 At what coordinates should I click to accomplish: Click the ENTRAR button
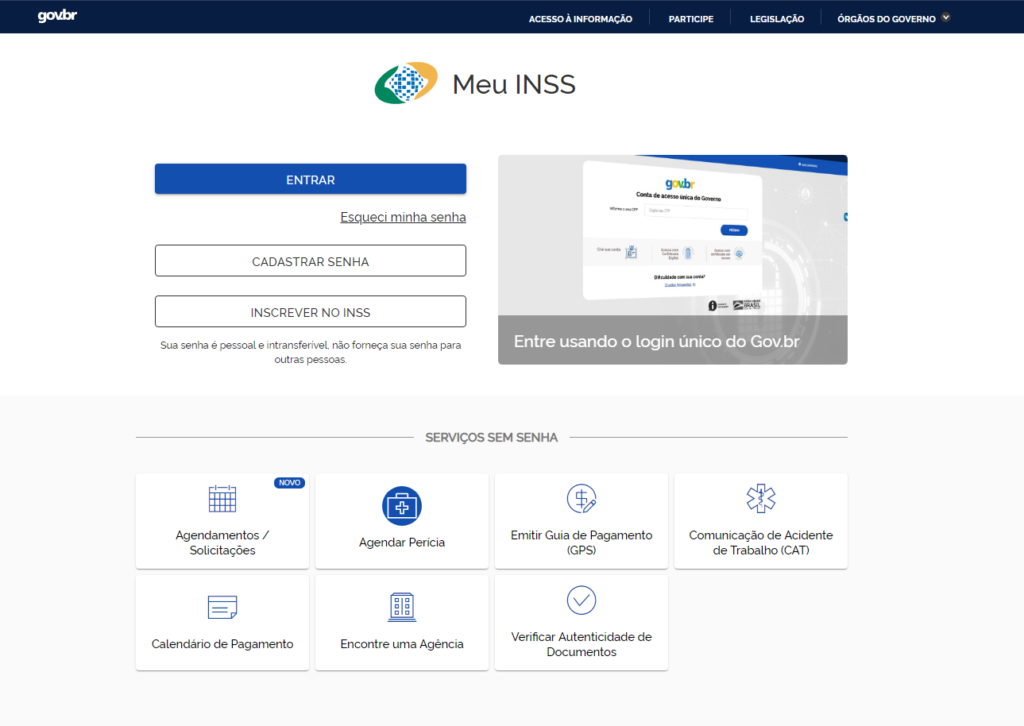pyautogui.click(x=310, y=179)
